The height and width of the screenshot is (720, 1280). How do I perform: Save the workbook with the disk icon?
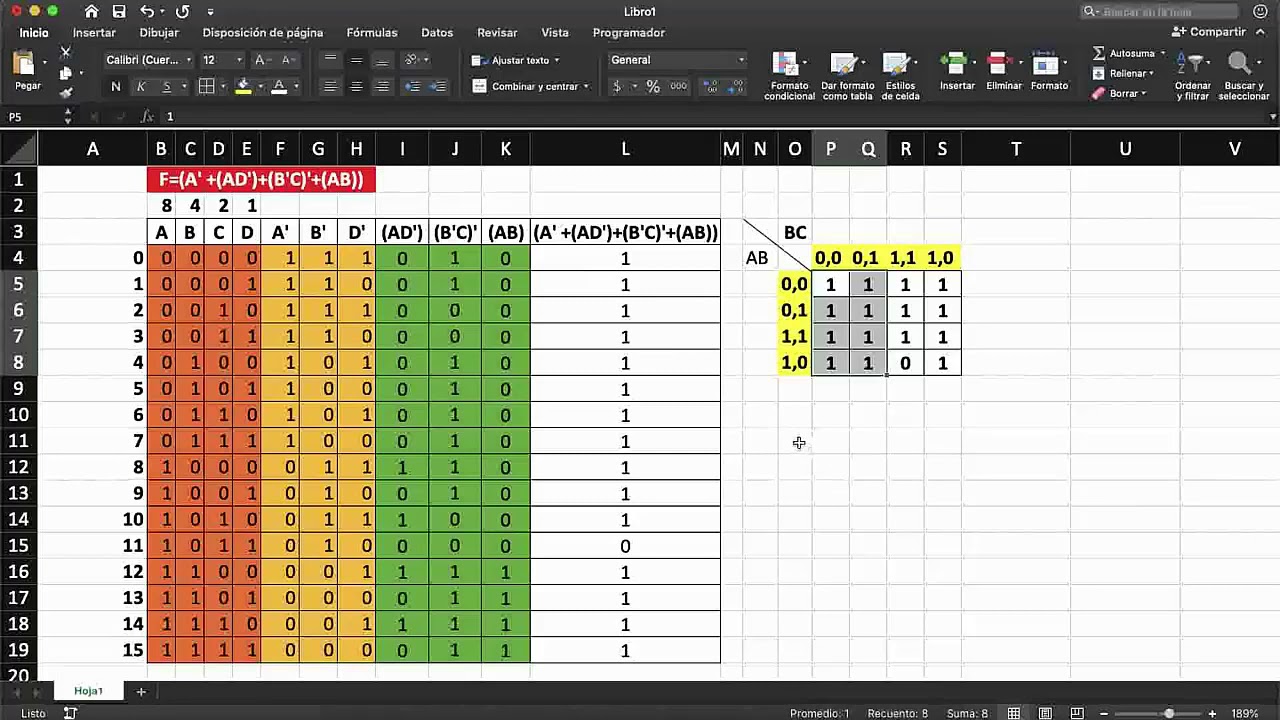click(119, 11)
